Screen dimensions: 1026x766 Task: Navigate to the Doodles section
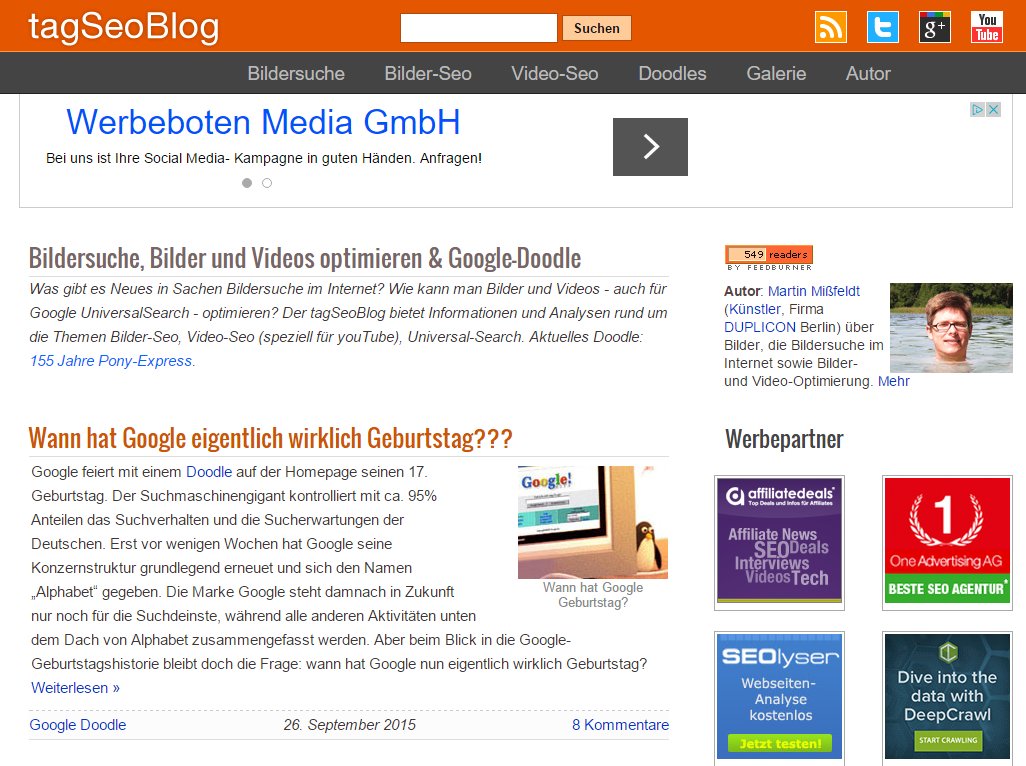point(671,72)
